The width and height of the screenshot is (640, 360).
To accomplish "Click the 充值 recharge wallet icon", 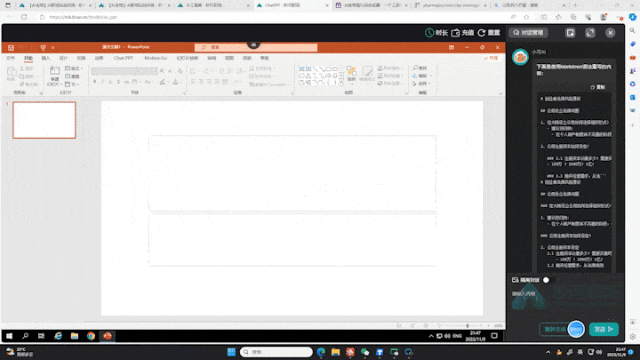I will point(455,33).
